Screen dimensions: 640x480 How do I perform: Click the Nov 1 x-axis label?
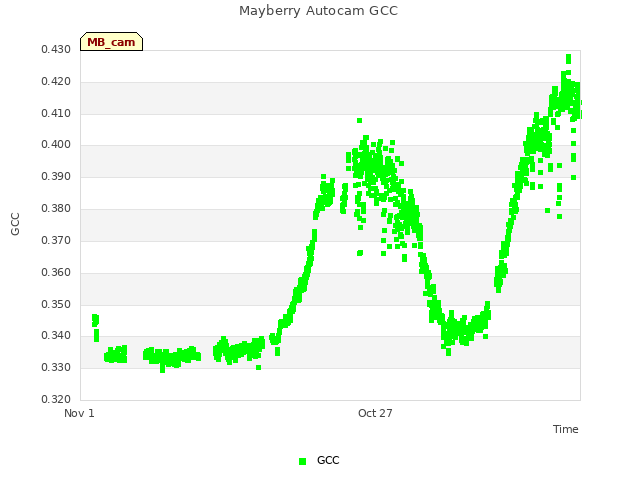point(79,413)
